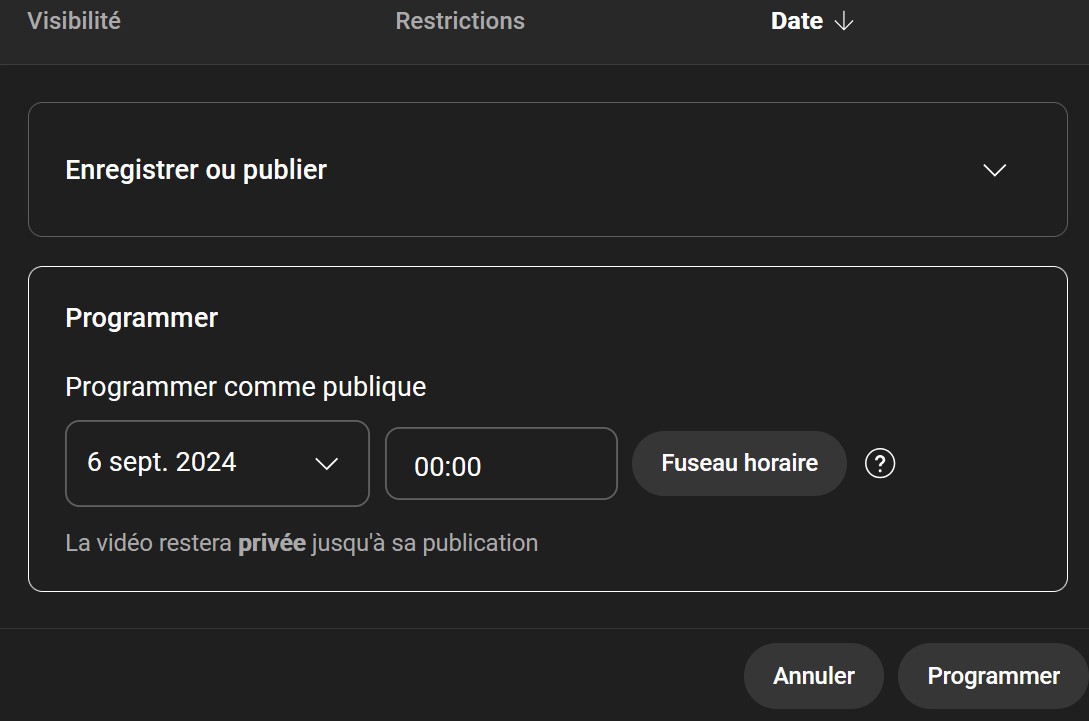Focus the 00:00 time input field
Viewport: 1089px width, 721px height.
pyautogui.click(x=501, y=465)
